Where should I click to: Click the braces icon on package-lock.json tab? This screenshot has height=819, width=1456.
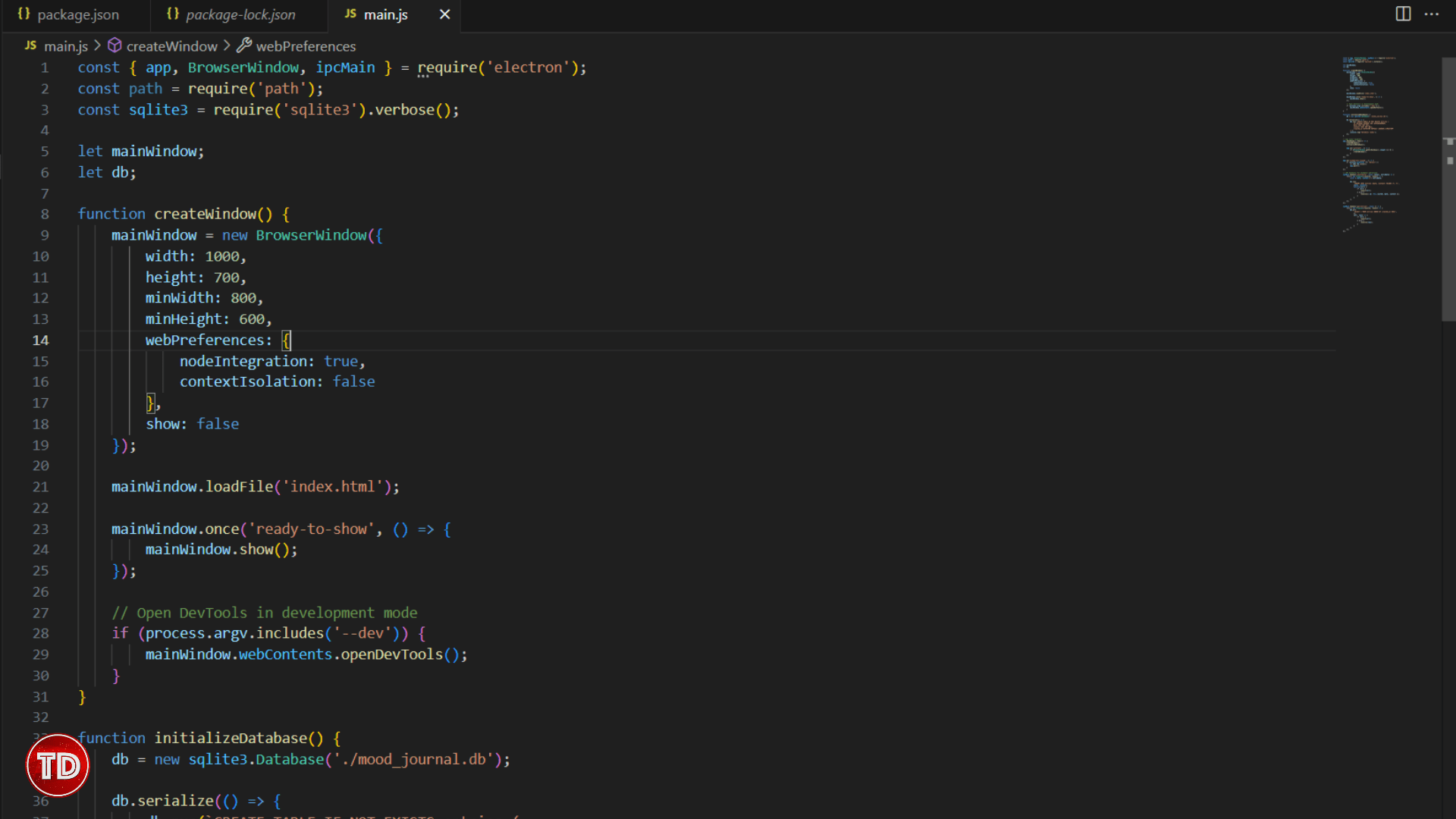173,14
